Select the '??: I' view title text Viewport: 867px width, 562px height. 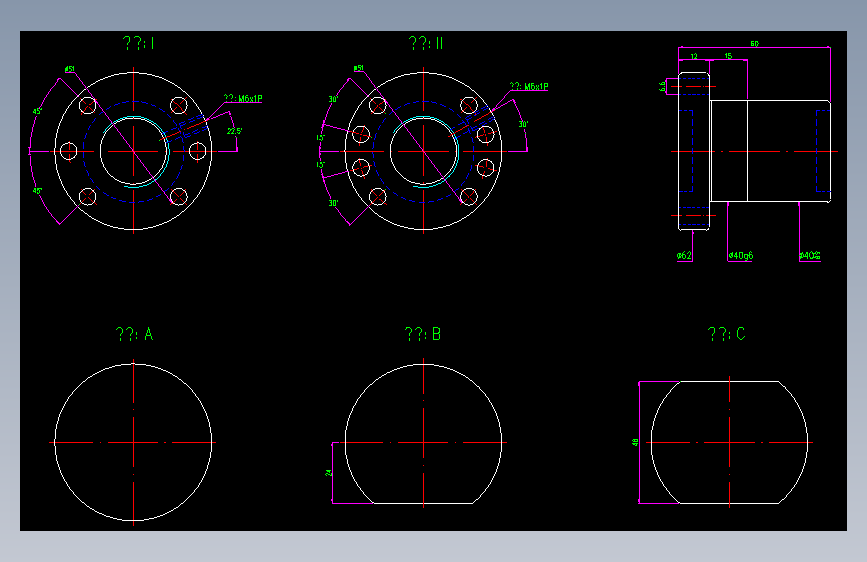point(139,43)
